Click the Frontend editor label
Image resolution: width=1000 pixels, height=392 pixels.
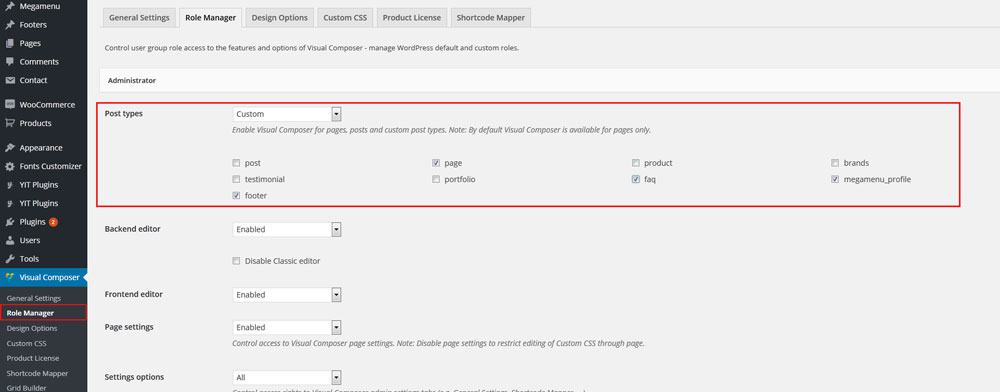click(133, 294)
